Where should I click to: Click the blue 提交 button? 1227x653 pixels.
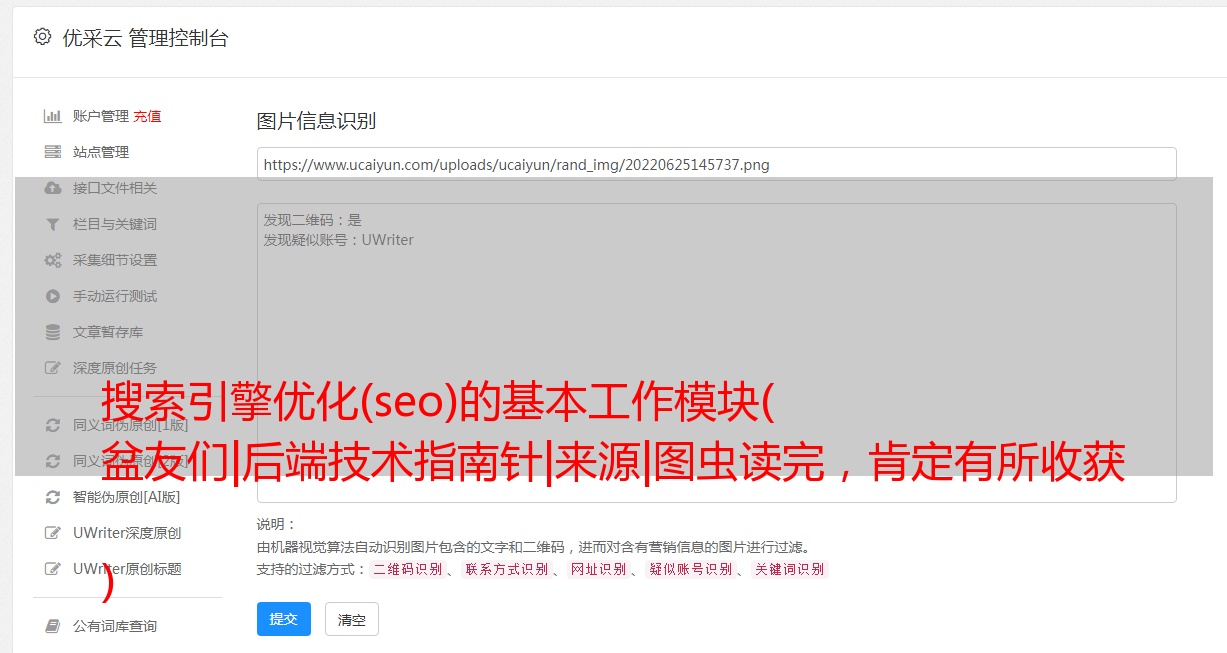284,619
